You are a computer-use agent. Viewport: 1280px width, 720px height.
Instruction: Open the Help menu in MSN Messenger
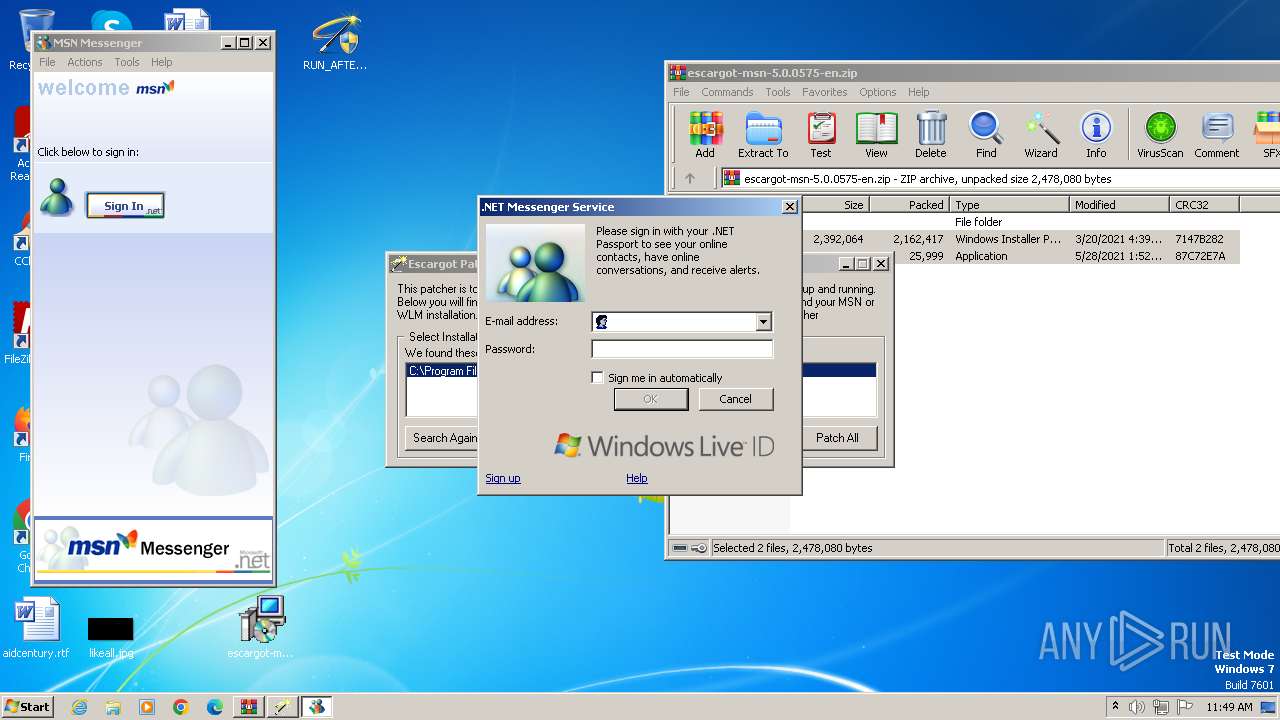click(x=162, y=62)
